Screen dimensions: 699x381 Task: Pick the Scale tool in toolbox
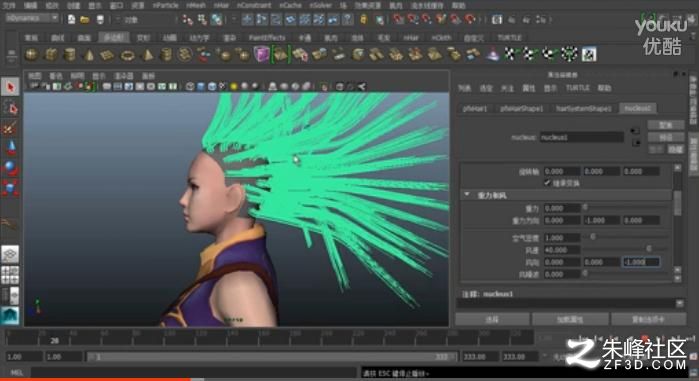tap(10, 188)
